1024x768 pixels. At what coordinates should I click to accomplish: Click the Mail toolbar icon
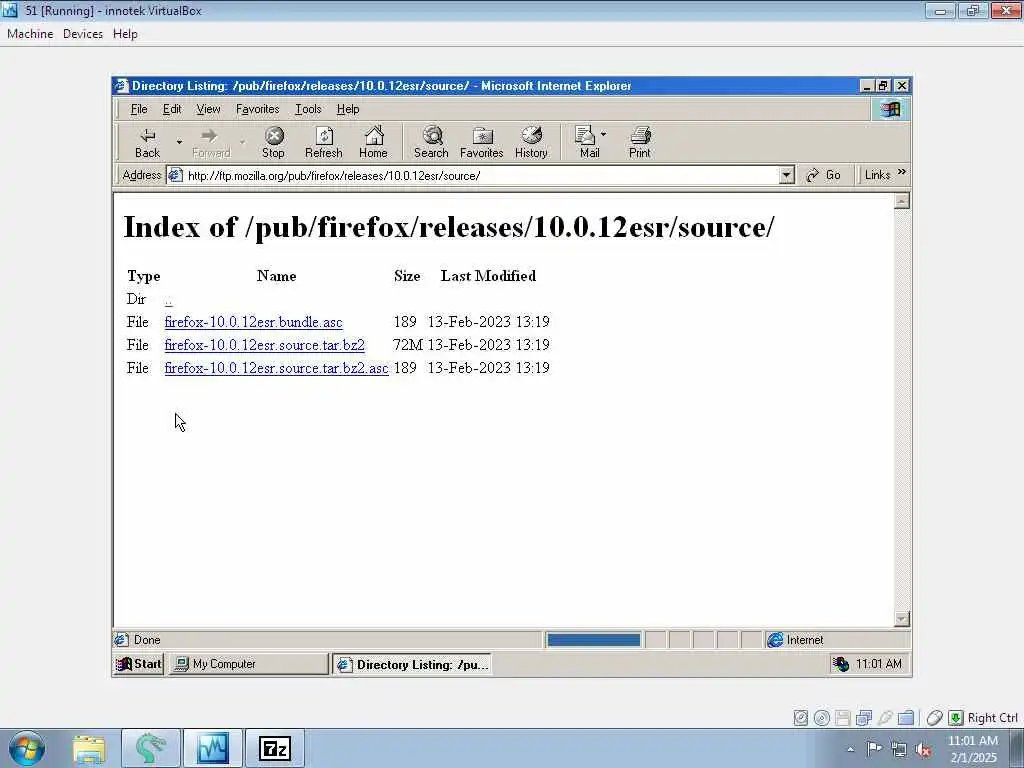(588, 142)
